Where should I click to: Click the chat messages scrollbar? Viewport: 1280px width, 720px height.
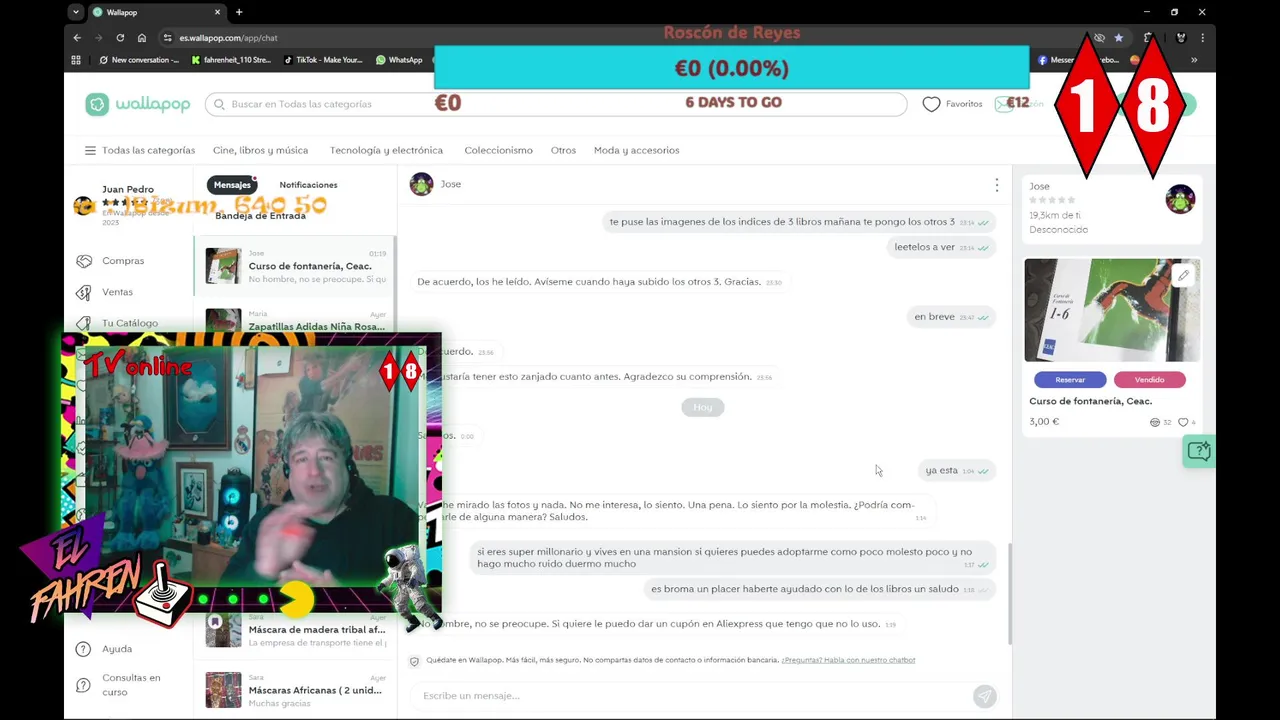[1008, 593]
